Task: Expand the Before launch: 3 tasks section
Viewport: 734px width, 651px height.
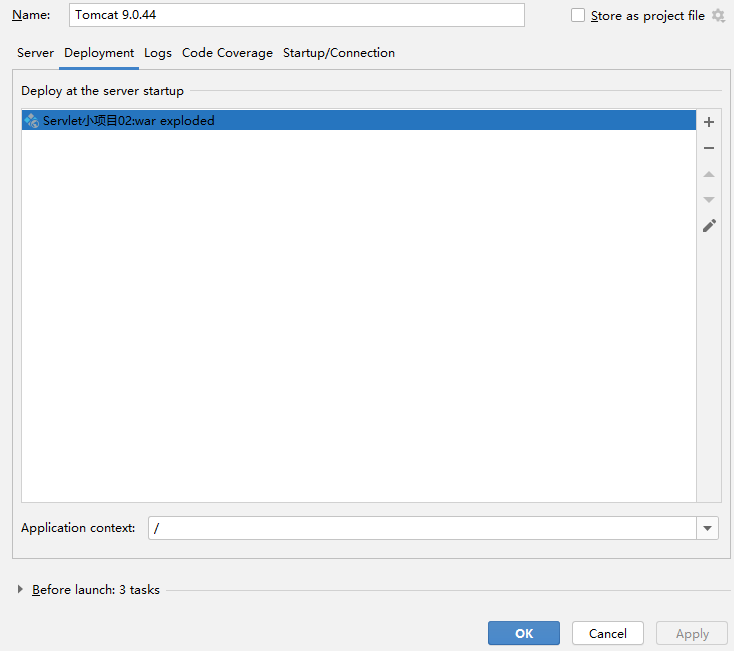Action: (20, 589)
